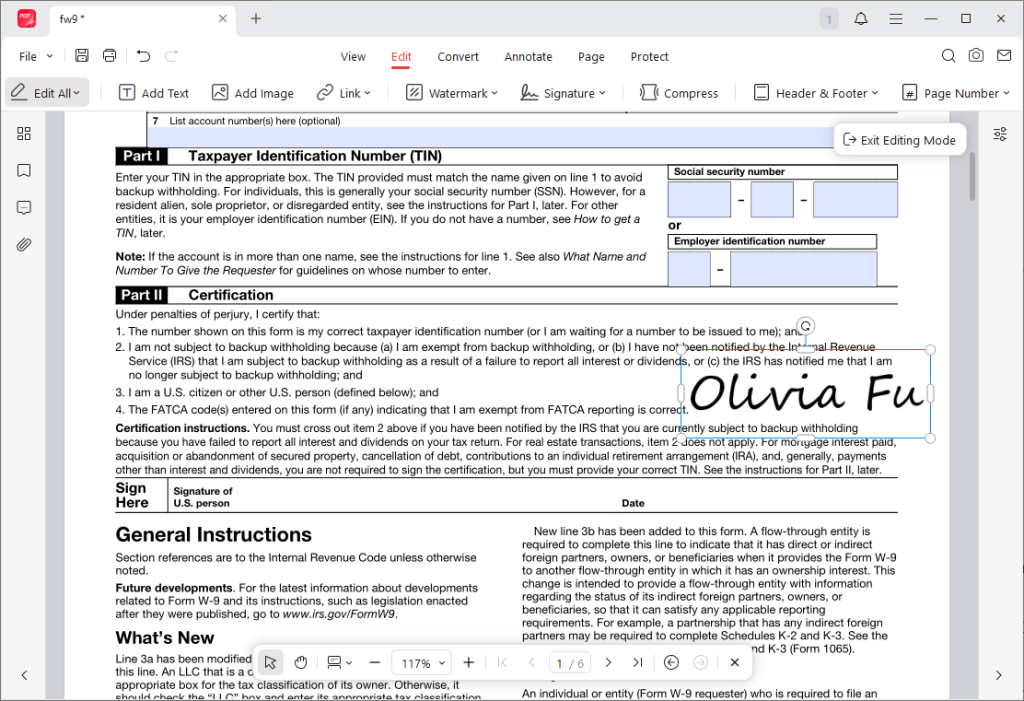
Task: Click the first Social security number box
Action: point(699,199)
